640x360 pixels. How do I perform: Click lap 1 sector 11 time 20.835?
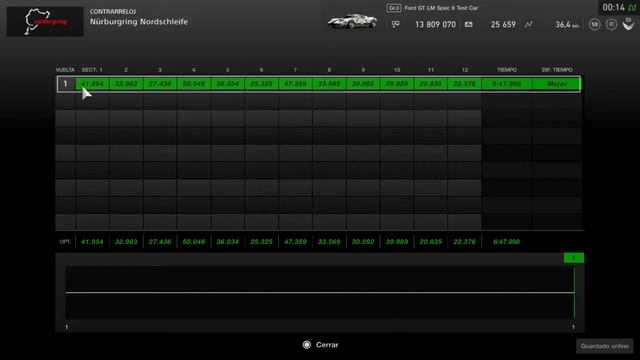click(431, 84)
